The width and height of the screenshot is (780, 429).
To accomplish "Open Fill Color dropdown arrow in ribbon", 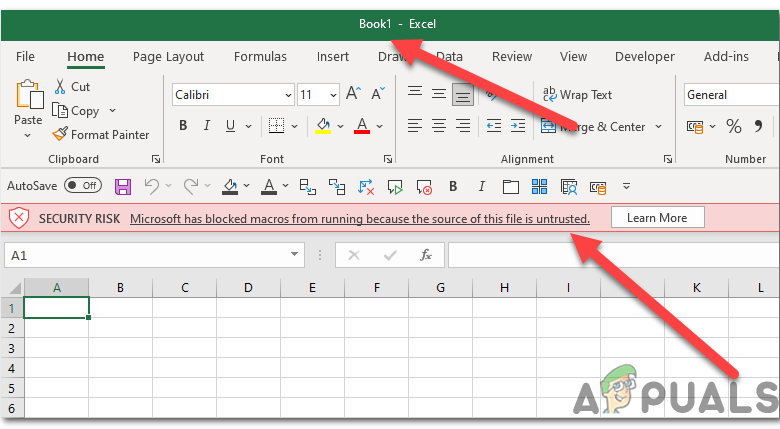I will point(341,126).
